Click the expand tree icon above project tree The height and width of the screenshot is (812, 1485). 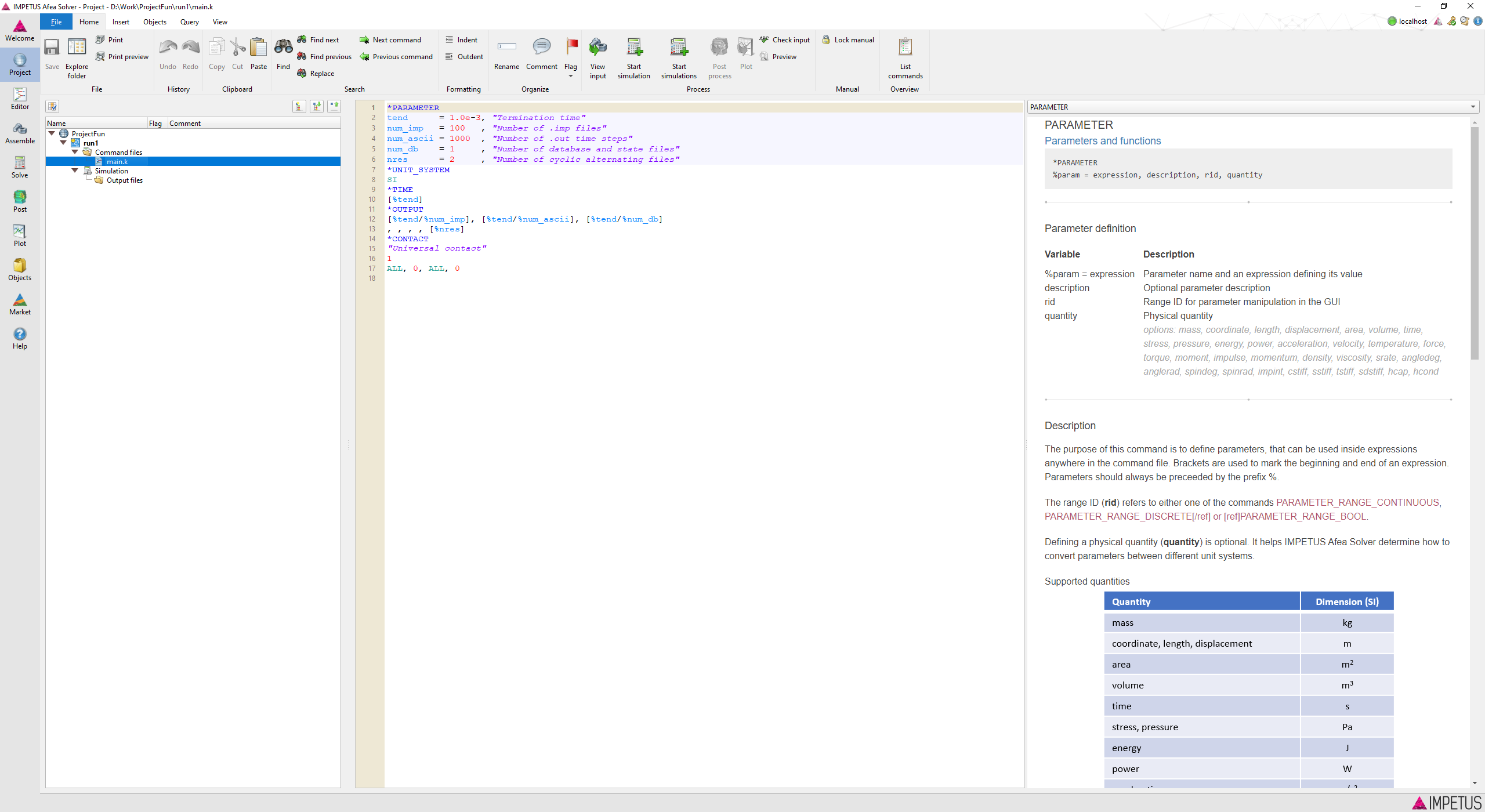(317, 106)
